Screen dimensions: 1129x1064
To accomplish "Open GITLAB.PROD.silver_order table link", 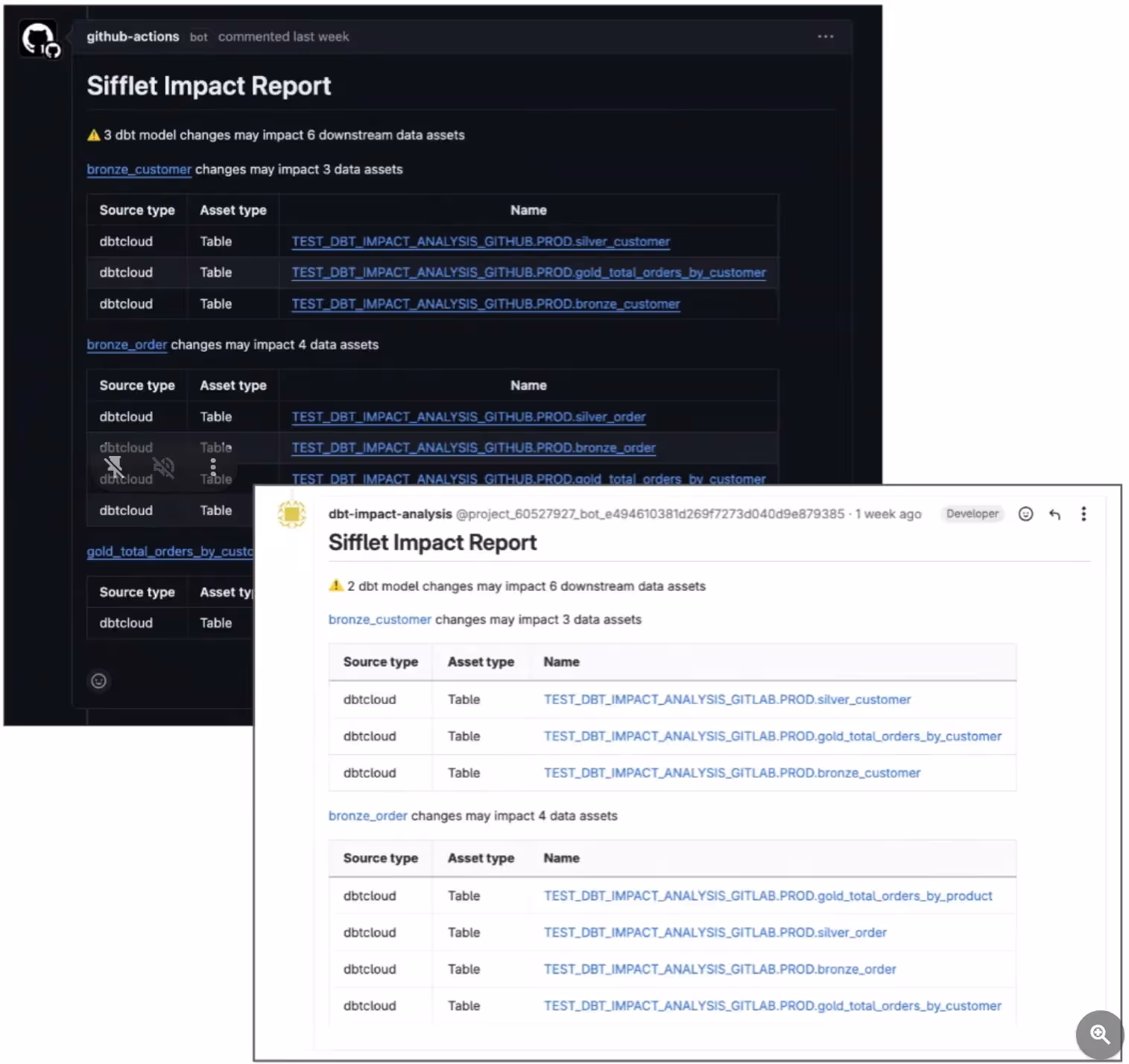I will [x=715, y=932].
